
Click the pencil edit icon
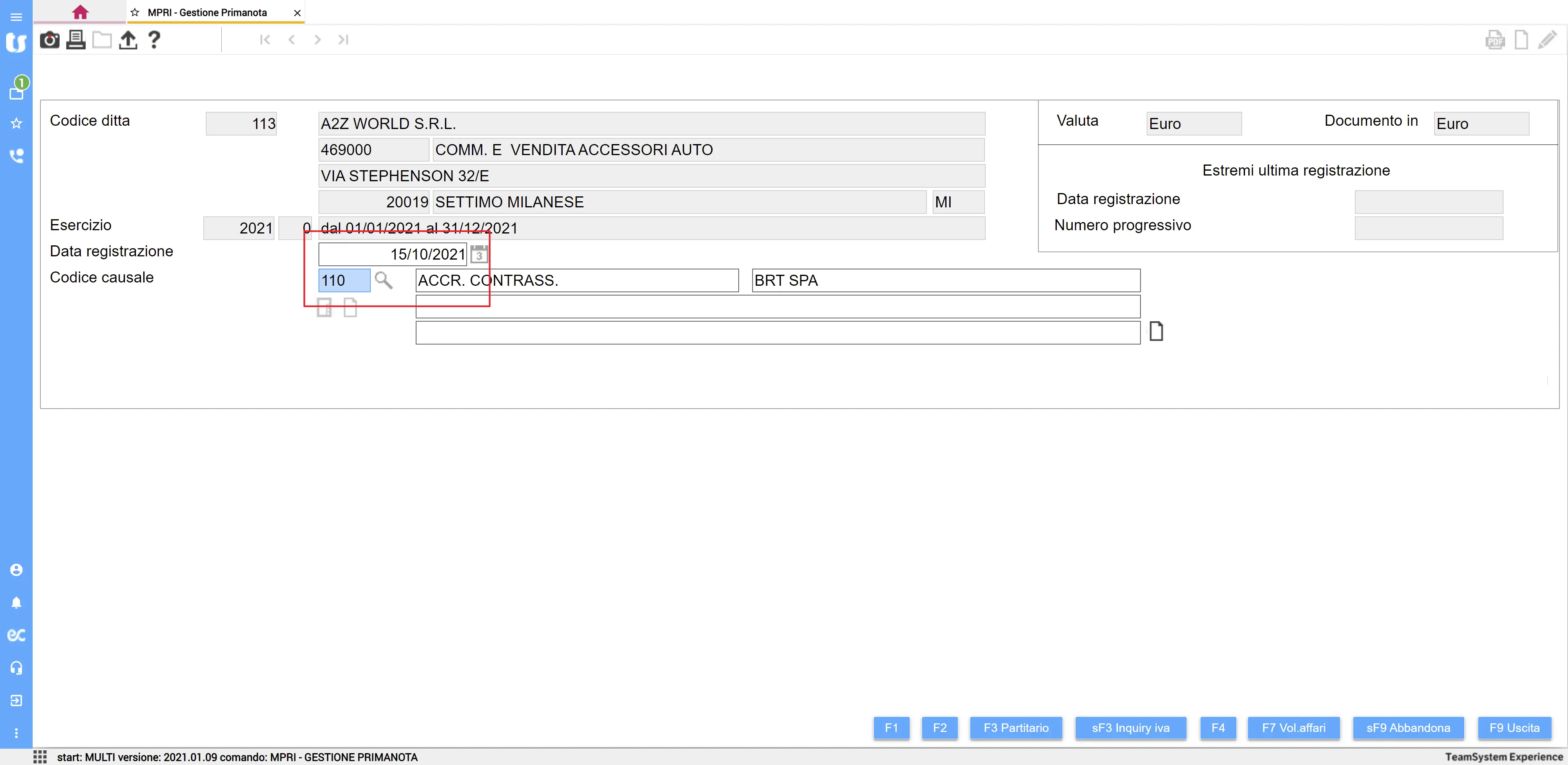pos(1547,40)
